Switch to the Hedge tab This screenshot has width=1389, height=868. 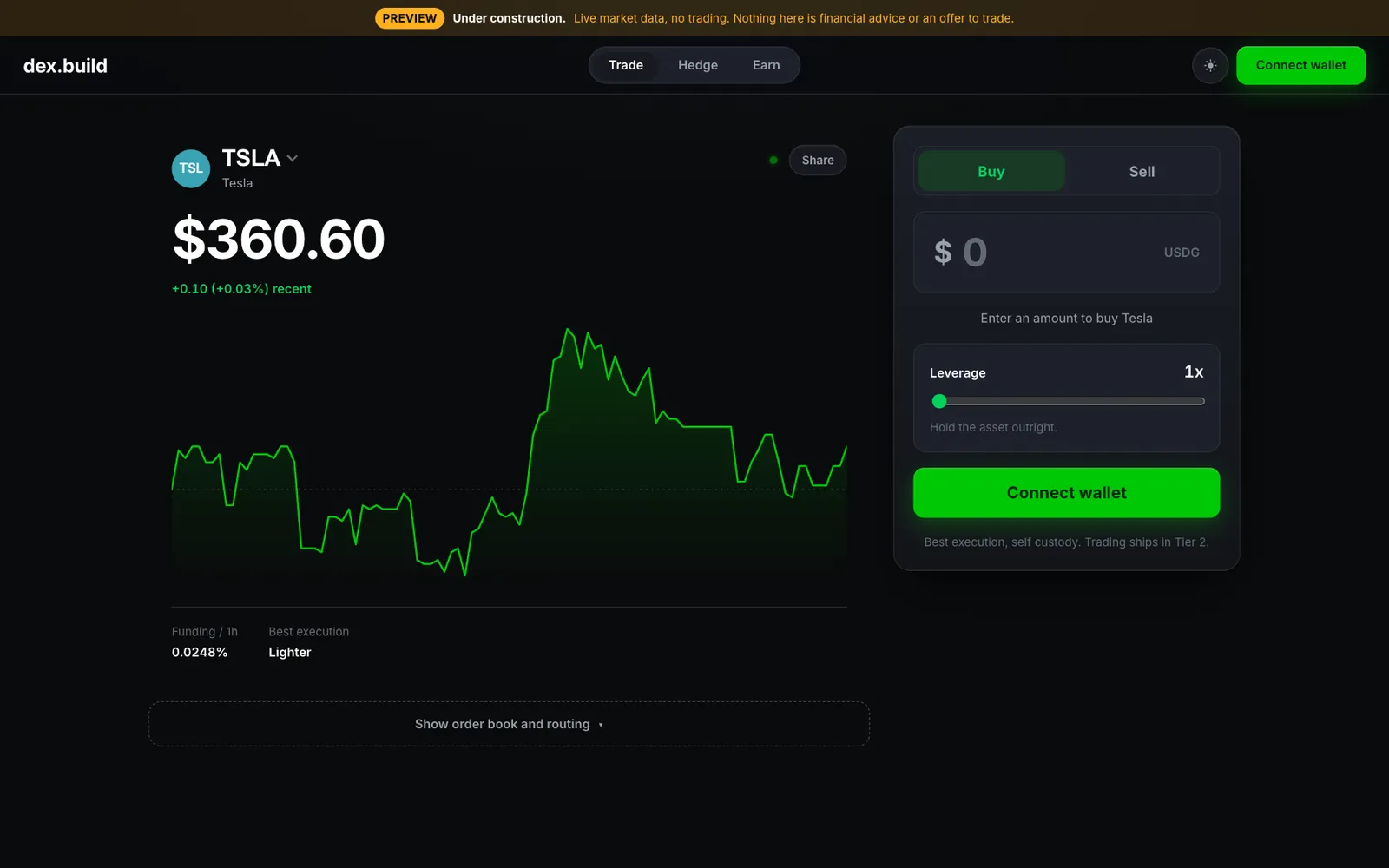tap(698, 65)
